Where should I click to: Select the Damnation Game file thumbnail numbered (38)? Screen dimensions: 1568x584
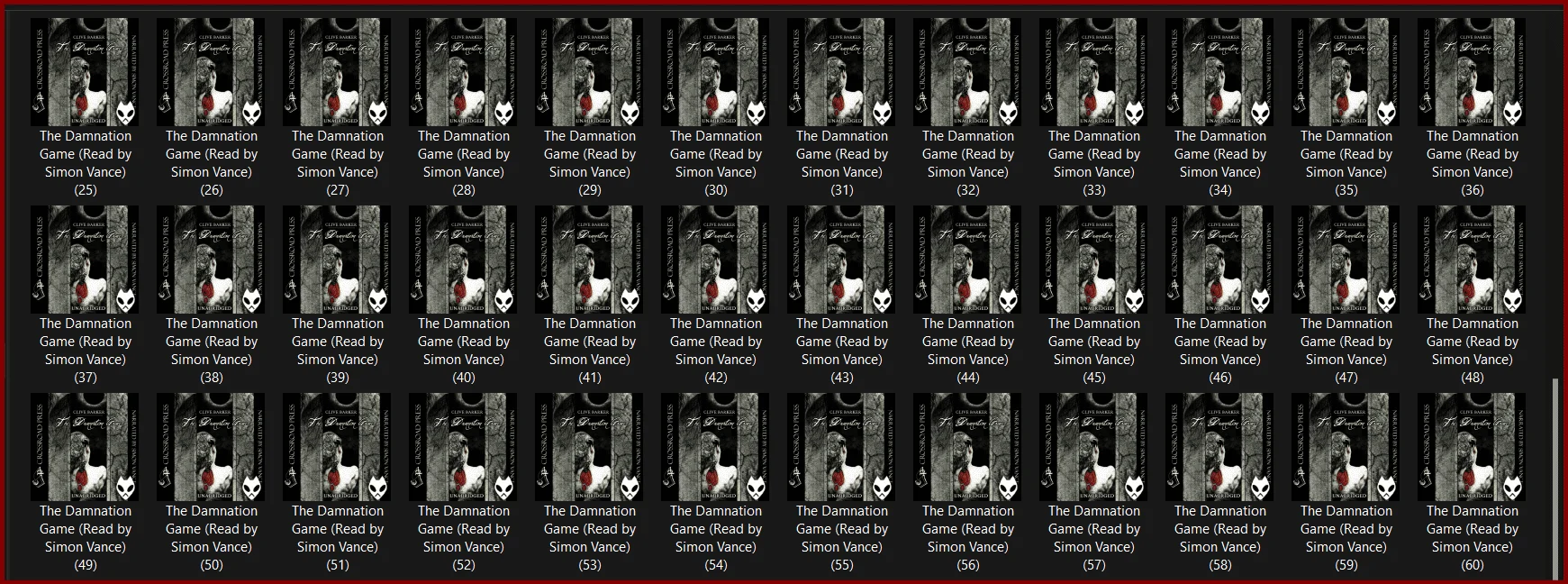click(x=212, y=260)
